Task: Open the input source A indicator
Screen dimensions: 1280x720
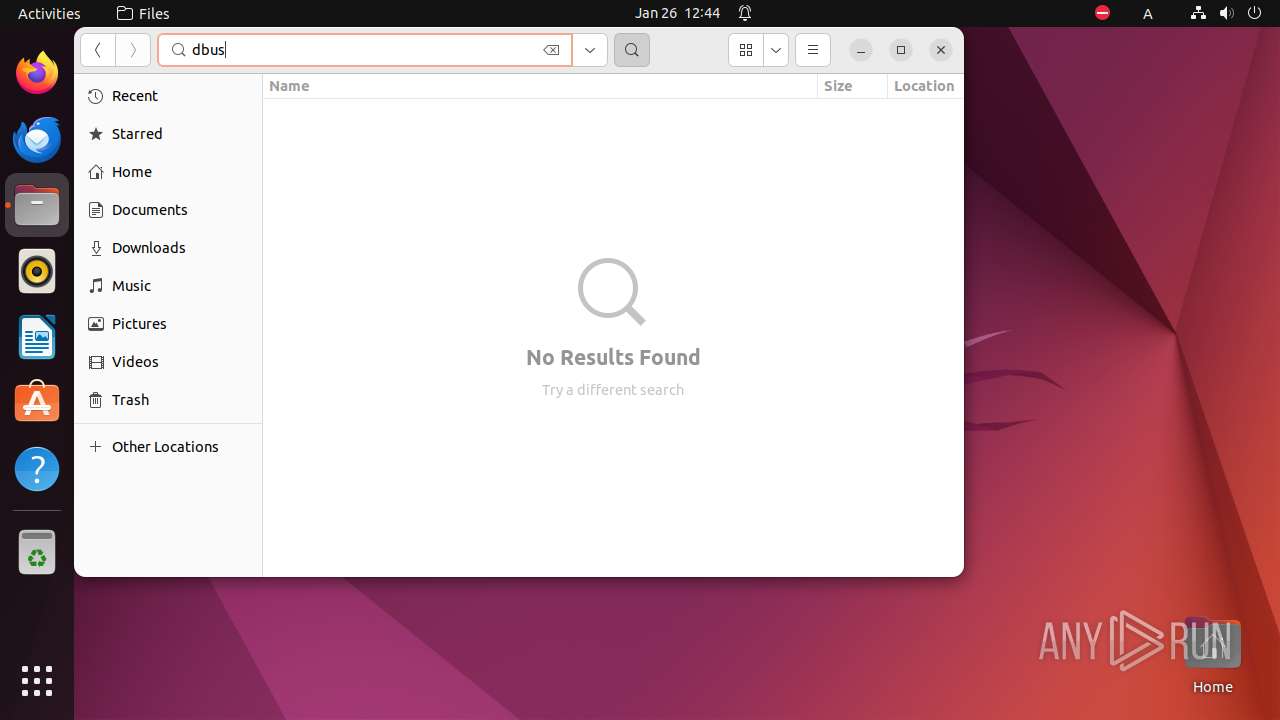Action: click(1148, 13)
